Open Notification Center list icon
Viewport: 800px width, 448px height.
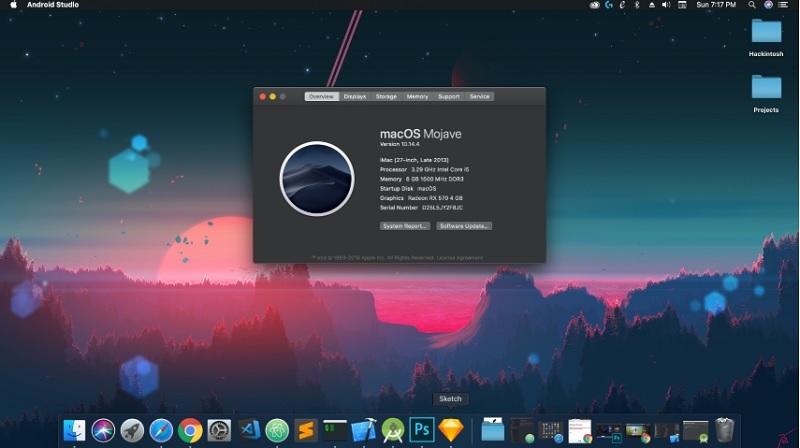point(783,5)
